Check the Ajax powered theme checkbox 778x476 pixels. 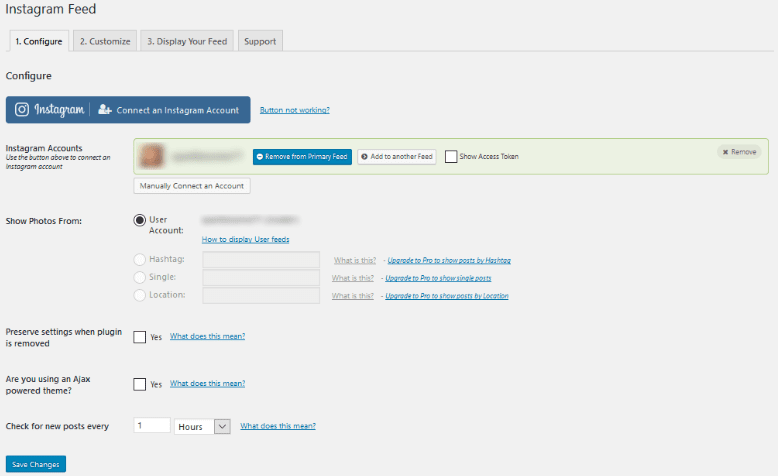point(139,384)
